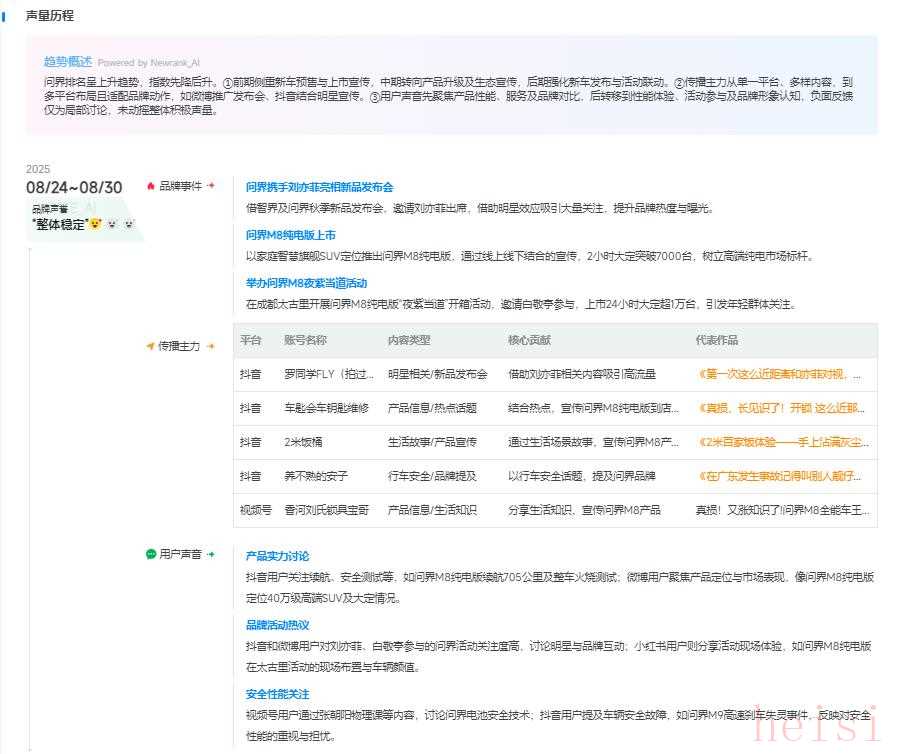Screen dimensions: 898x754
Task: Select the account cell 车匙会车钥匙维修
Action: click(x=326, y=408)
